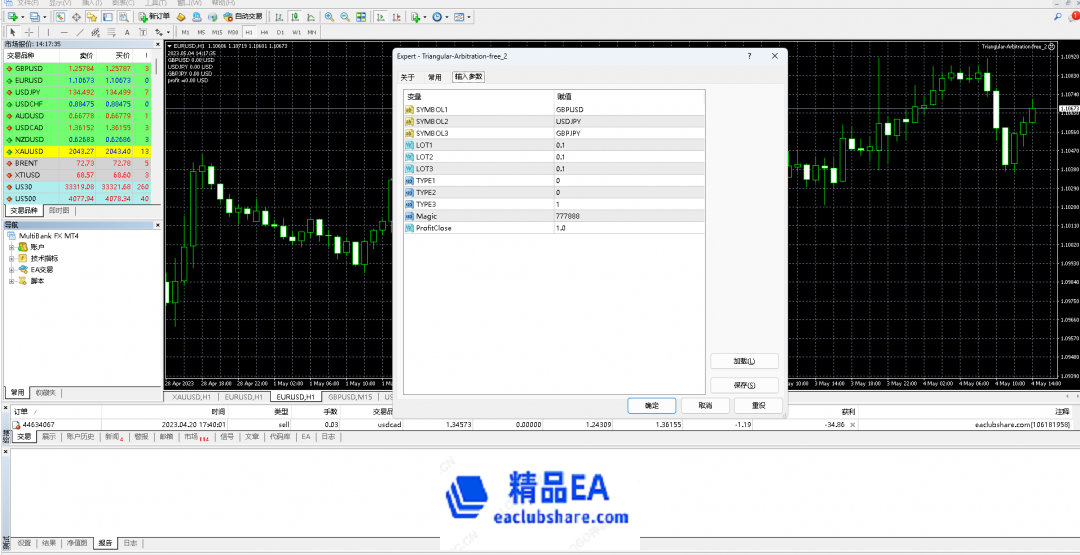Open the new chart dropdown arrow
Viewport: 1080px width, 555px height.
click(21, 17)
